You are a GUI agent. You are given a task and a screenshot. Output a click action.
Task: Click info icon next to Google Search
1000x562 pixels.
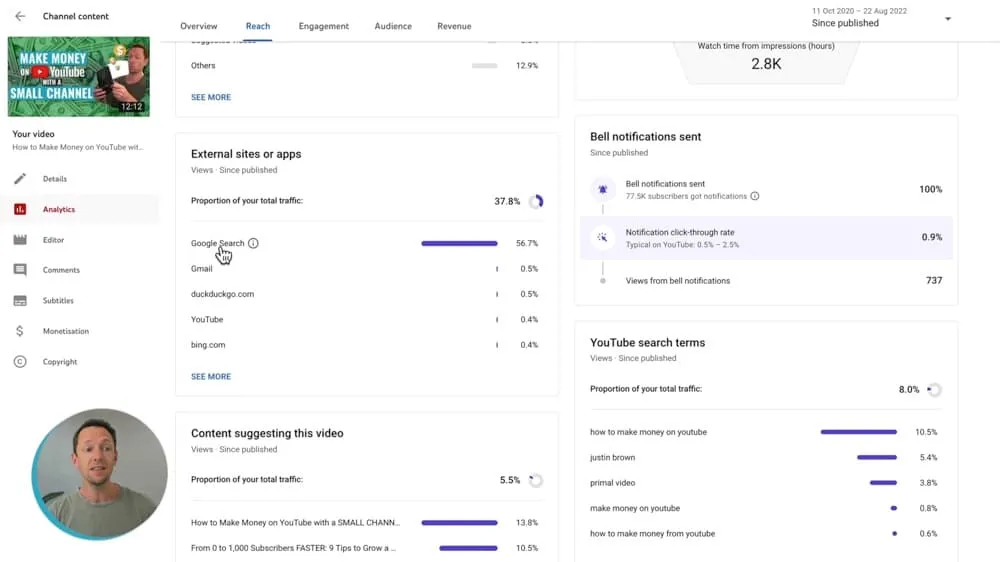[x=253, y=243]
